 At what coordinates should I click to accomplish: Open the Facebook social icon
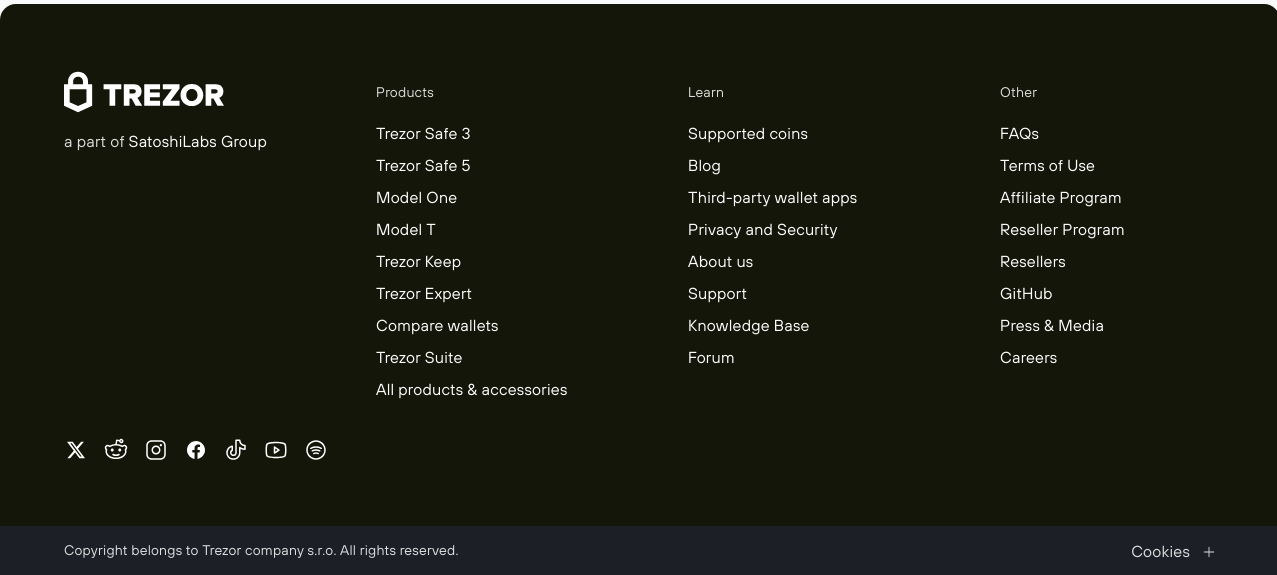point(196,450)
